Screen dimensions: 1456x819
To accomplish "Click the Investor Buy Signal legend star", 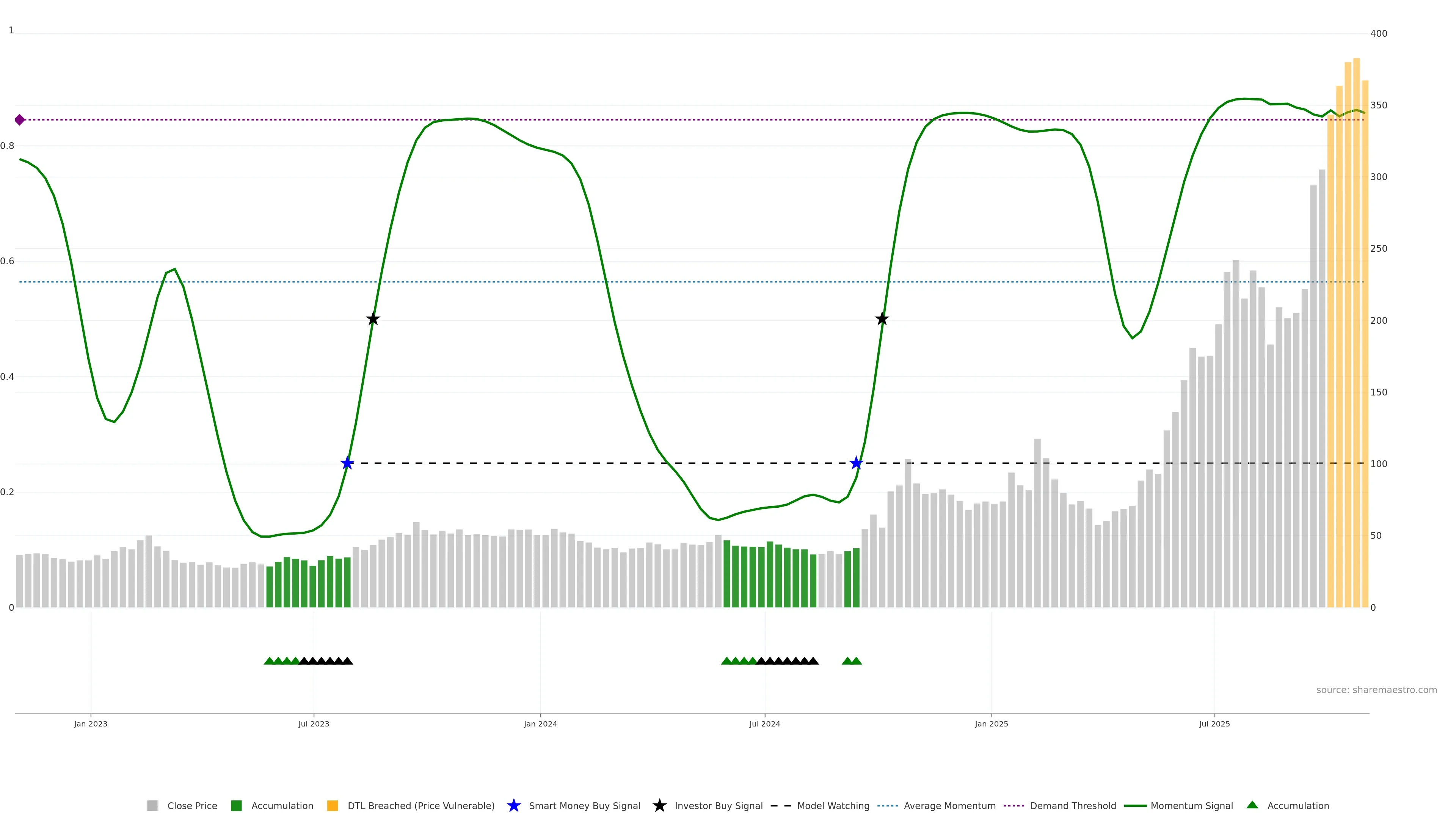I will (659, 805).
